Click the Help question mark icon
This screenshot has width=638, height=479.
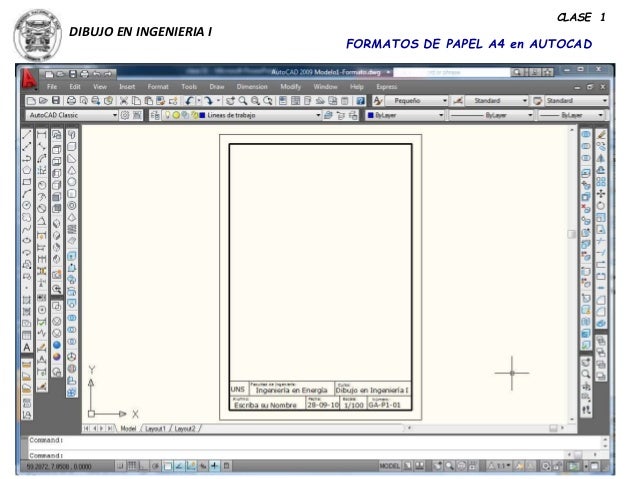pos(361,101)
